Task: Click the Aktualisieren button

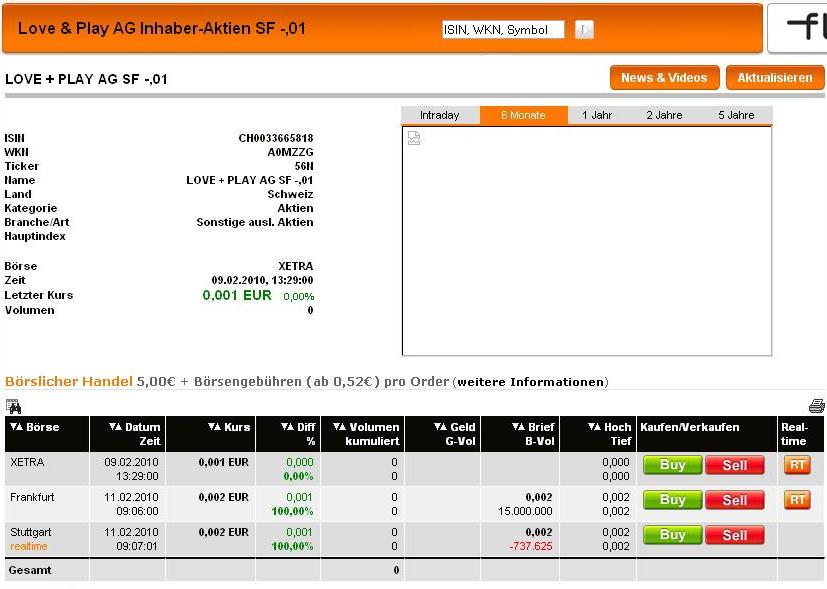Action: pyautogui.click(x=775, y=78)
